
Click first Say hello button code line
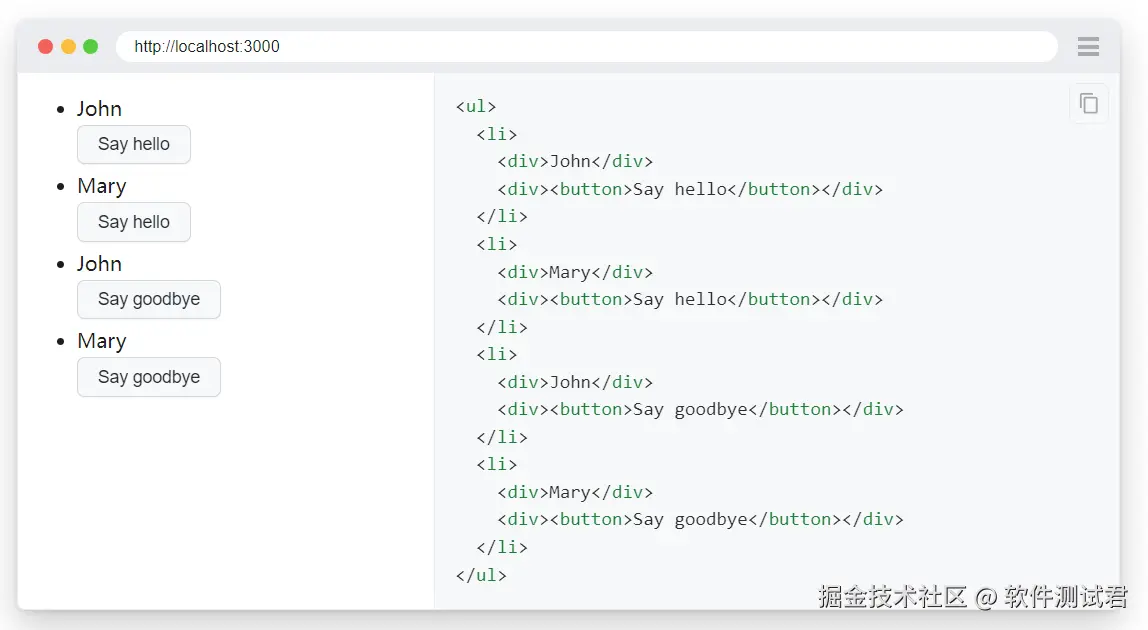click(690, 189)
